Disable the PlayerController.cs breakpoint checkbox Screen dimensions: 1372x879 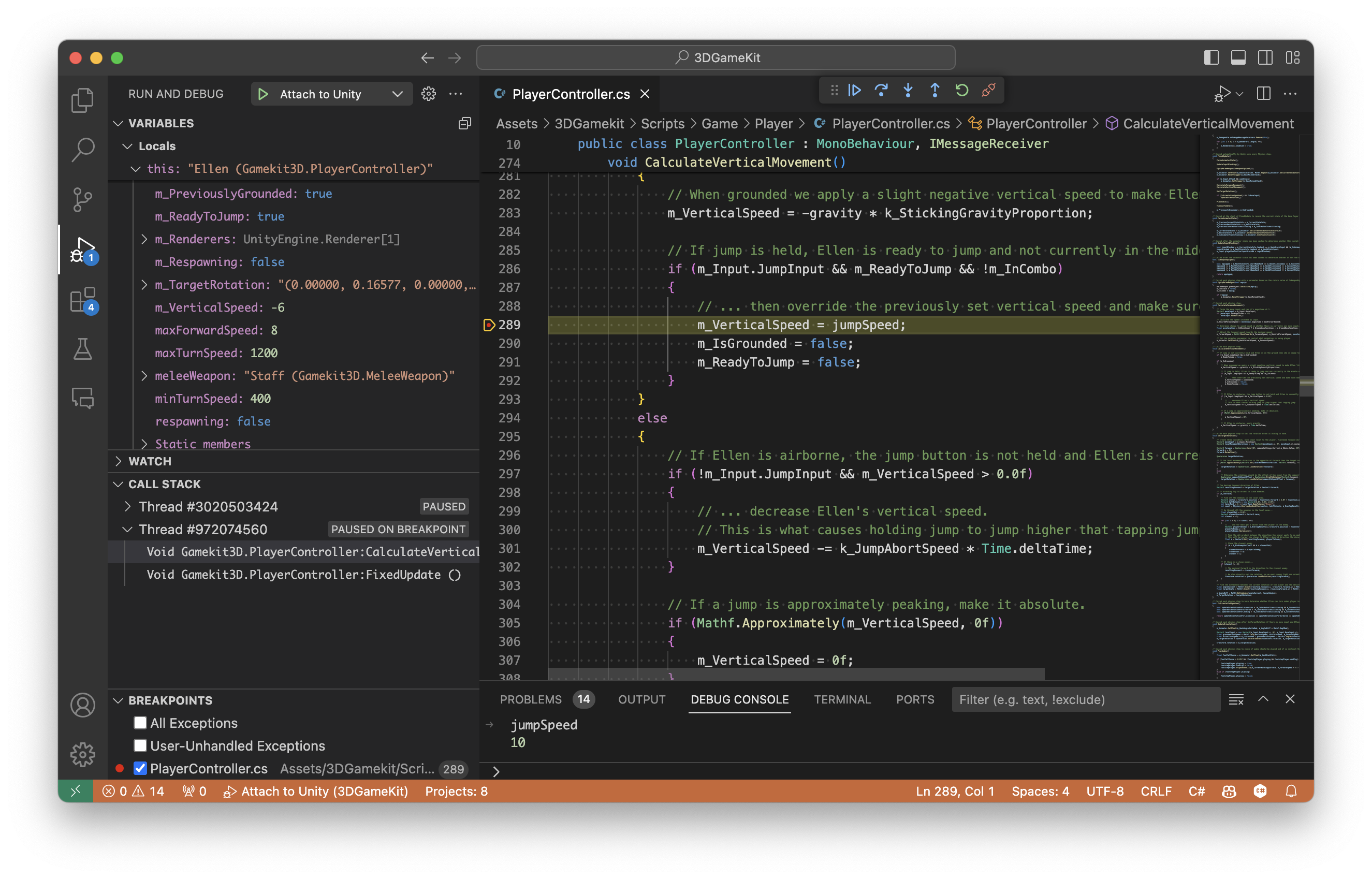coord(140,768)
